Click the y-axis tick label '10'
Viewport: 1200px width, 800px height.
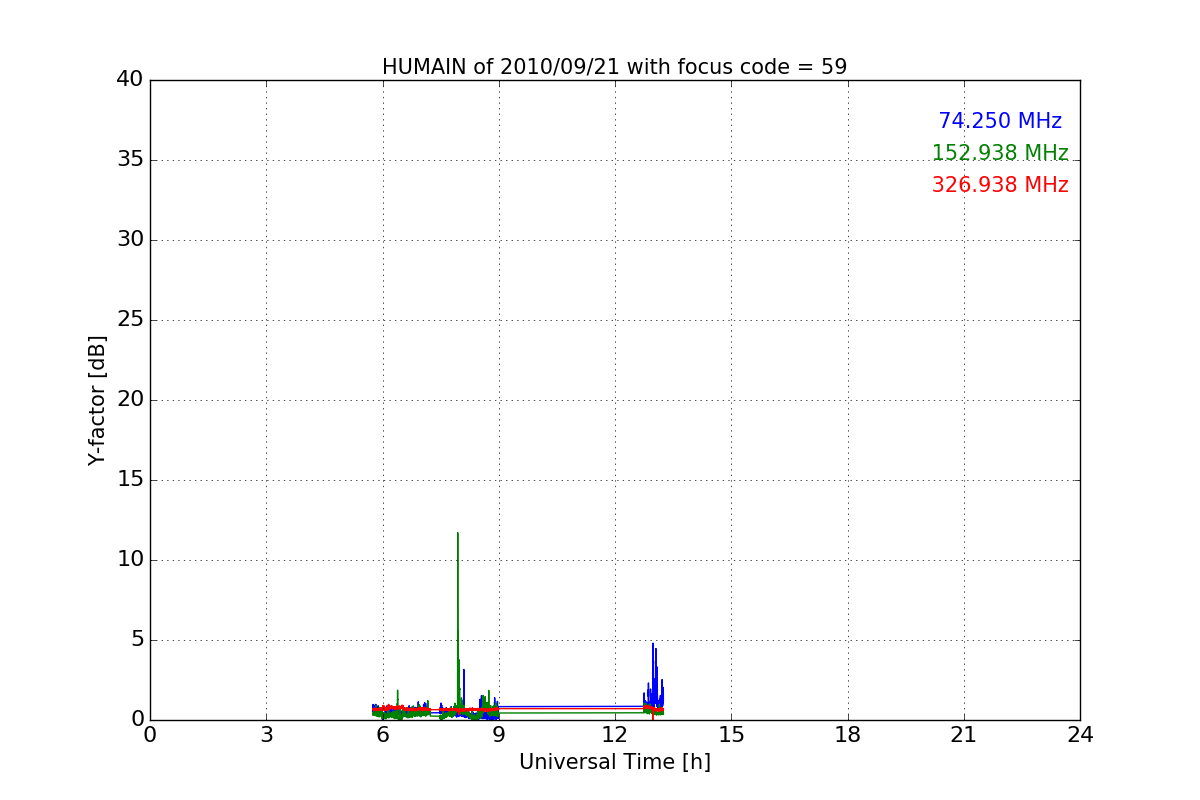tap(130, 560)
